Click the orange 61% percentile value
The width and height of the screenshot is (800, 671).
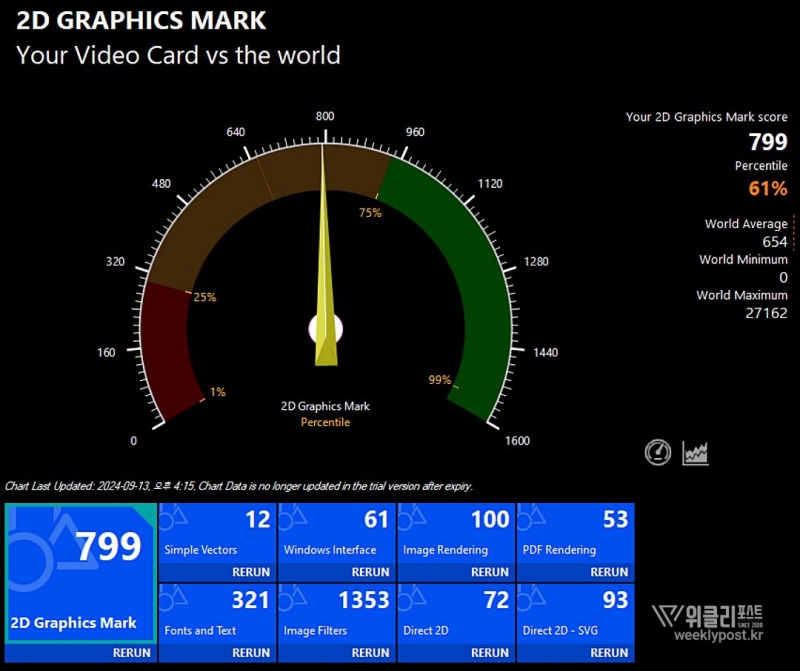pos(768,188)
